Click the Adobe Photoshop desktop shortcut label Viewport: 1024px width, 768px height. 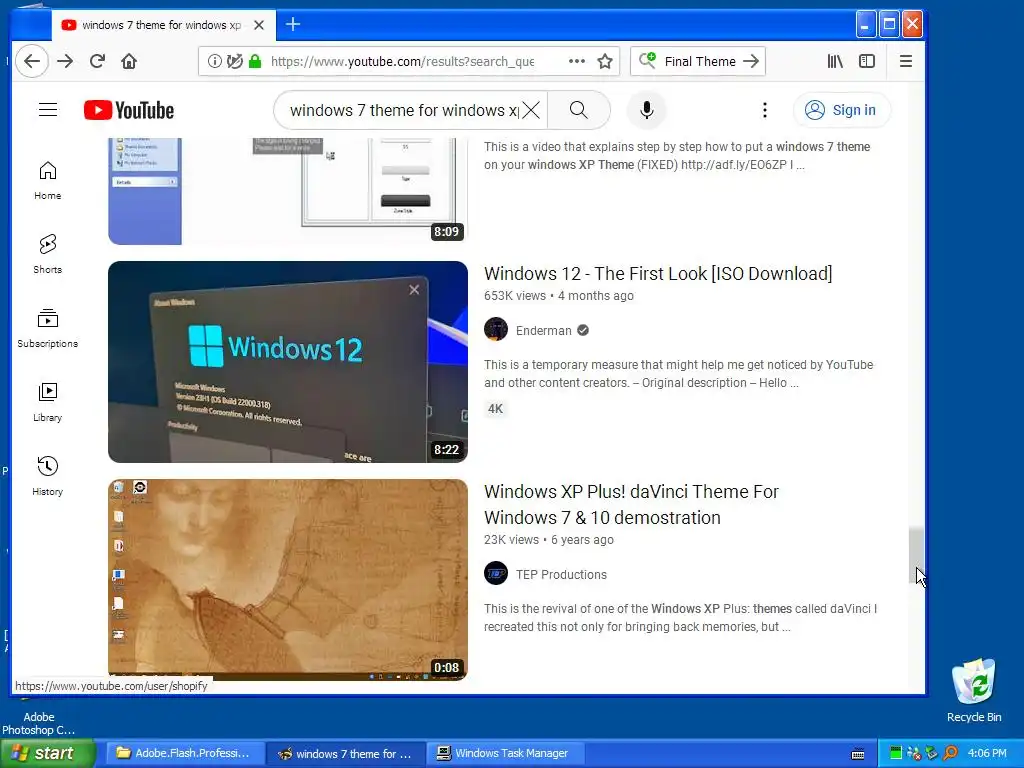(x=39, y=724)
